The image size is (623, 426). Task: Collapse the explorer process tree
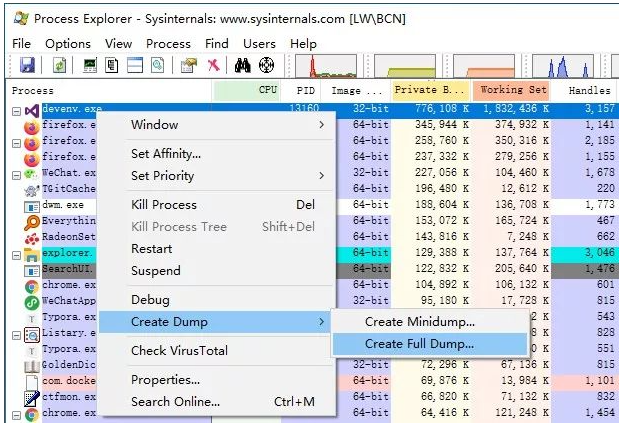tap(16, 256)
